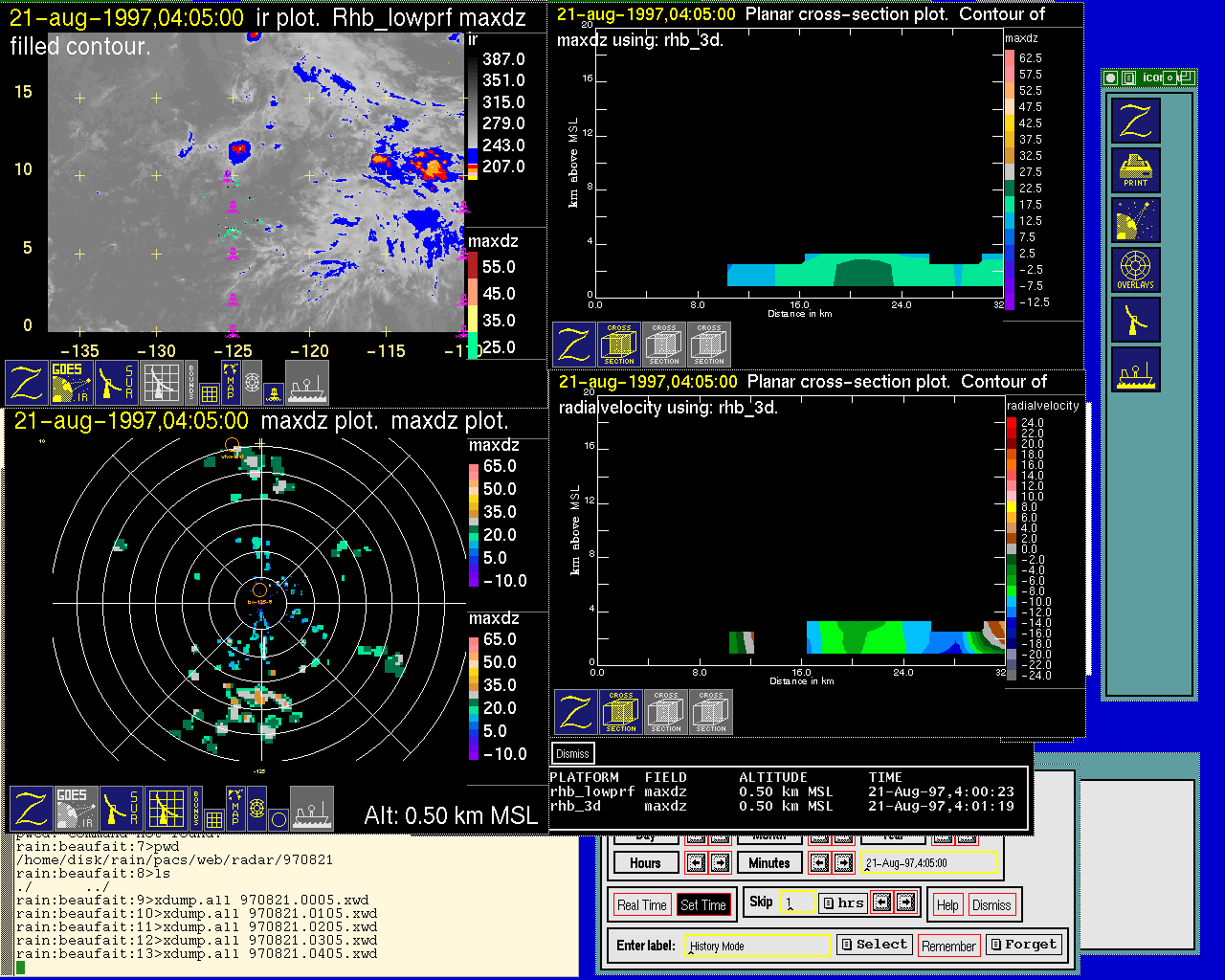1225x980 pixels.
Task: Click the BOUNDS icon in the ir plot toolbar
Action: point(192,382)
